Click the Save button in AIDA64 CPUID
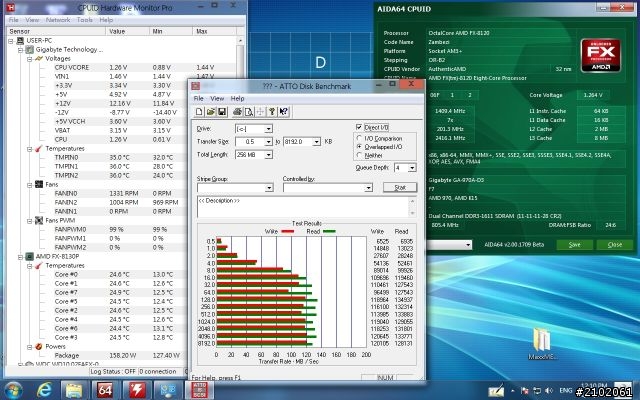The height and width of the screenshot is (400, 640). 574,244
